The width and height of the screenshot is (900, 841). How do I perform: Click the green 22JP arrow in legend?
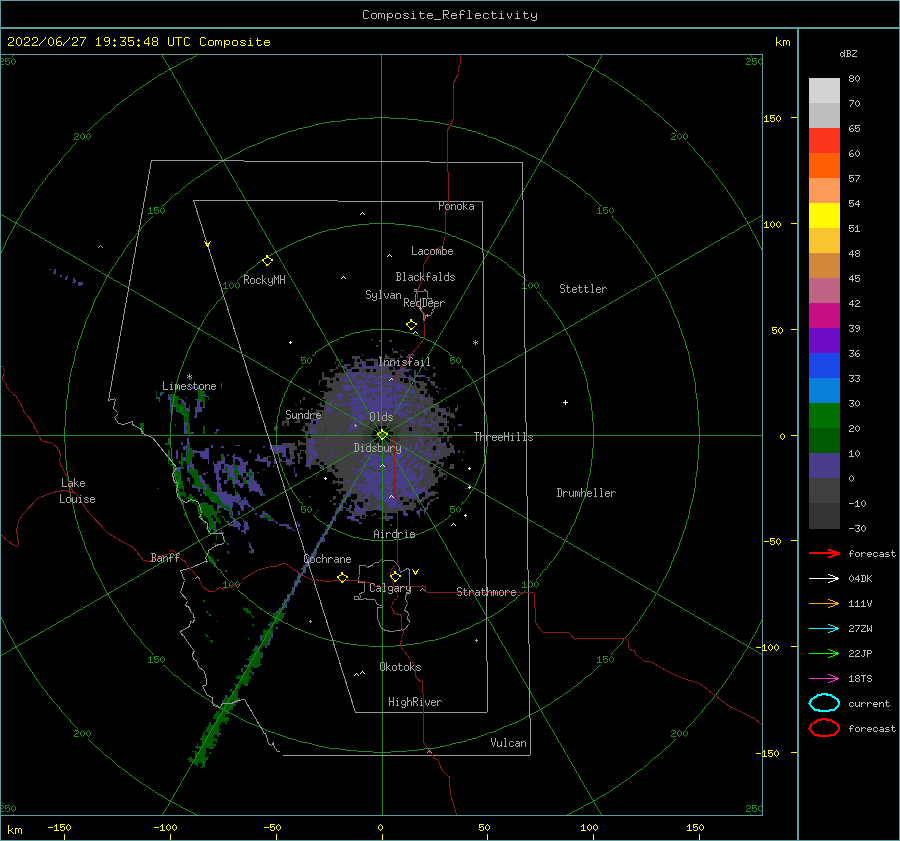(824, 653)
